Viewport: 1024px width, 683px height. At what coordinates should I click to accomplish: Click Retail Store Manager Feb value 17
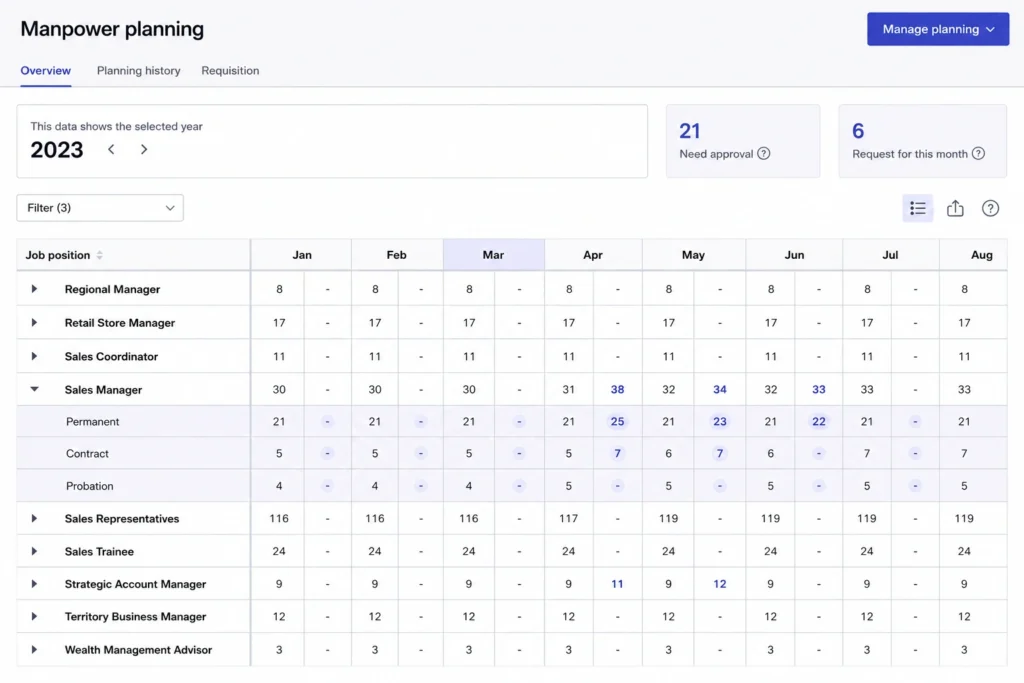pos(375,323)
